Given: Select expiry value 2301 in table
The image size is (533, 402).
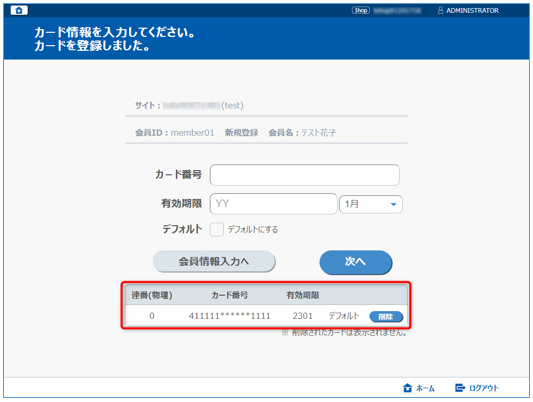Looking at the screenshot, I should pyautogui.click(x=302, y=316).
